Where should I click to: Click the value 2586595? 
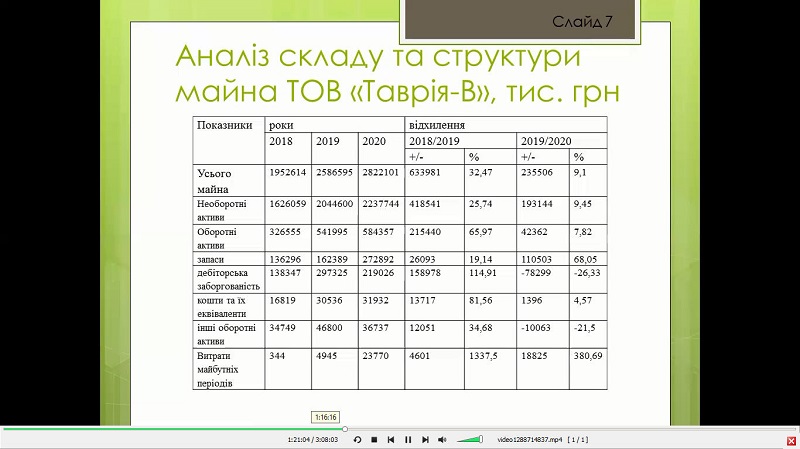pyautogui.click(x=334, y=172)
